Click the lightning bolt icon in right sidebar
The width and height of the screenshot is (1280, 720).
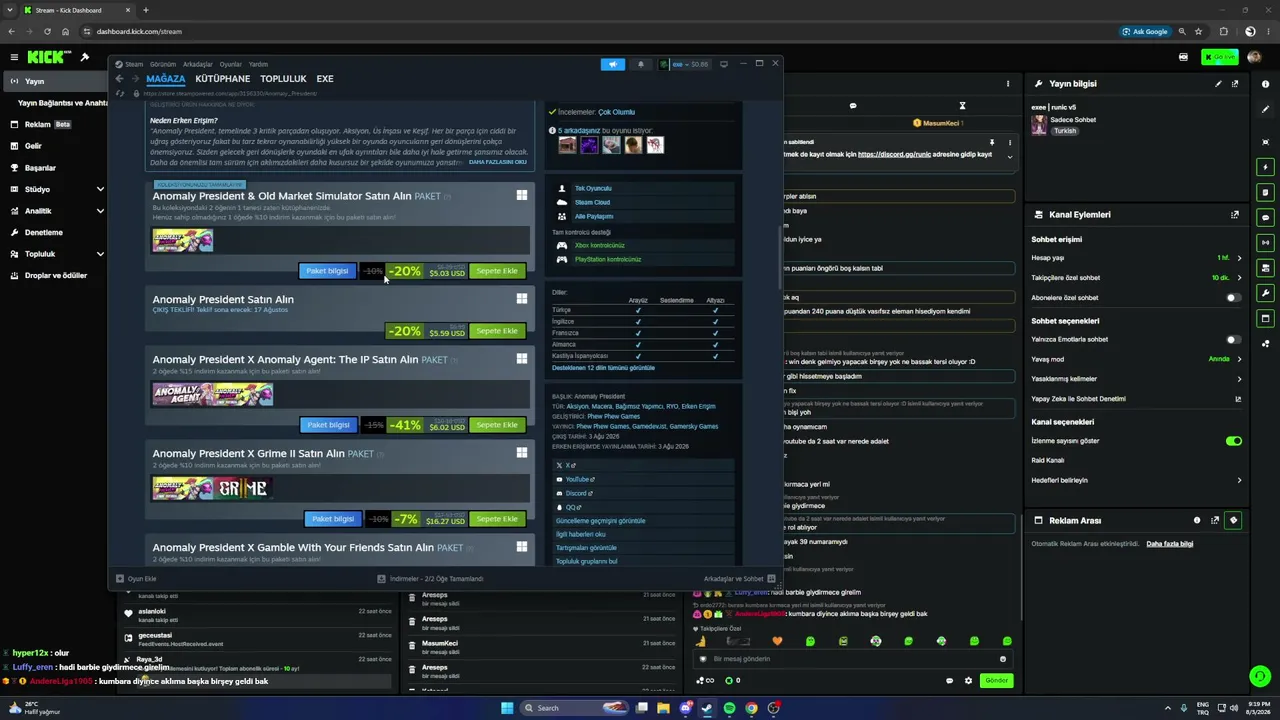click(1266, 167)
